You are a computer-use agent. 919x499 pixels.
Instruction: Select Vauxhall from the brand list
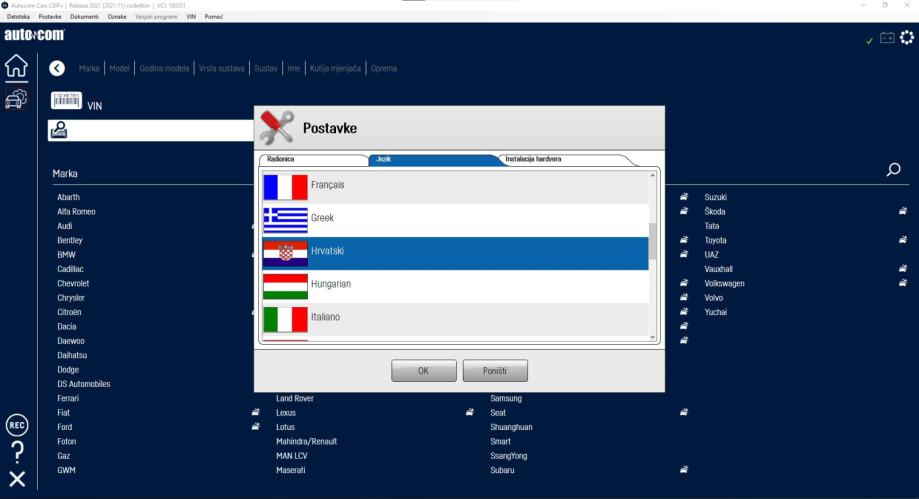719,269
